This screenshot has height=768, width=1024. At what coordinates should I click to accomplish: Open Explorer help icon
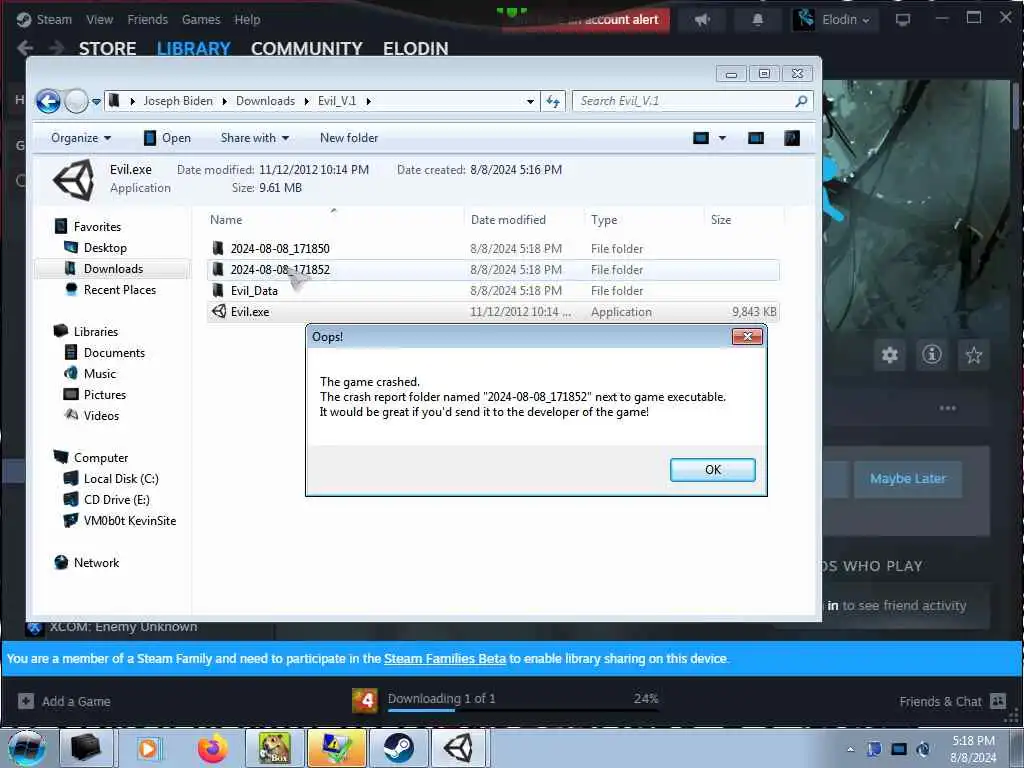pyautogui.click(x=792, y=138)
